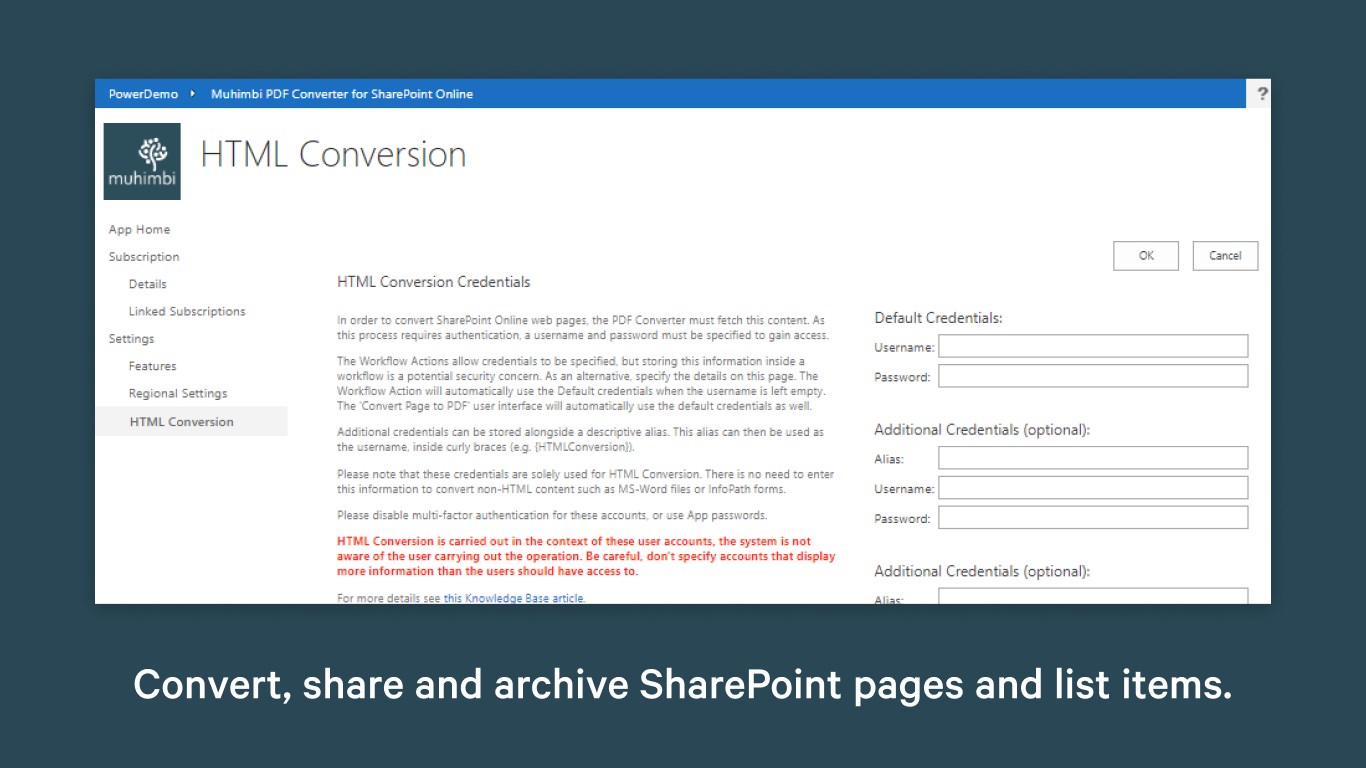This screenshot has height=768, width=1366.
Task: Open Features settings page
Action: click(x=152, y=366)
